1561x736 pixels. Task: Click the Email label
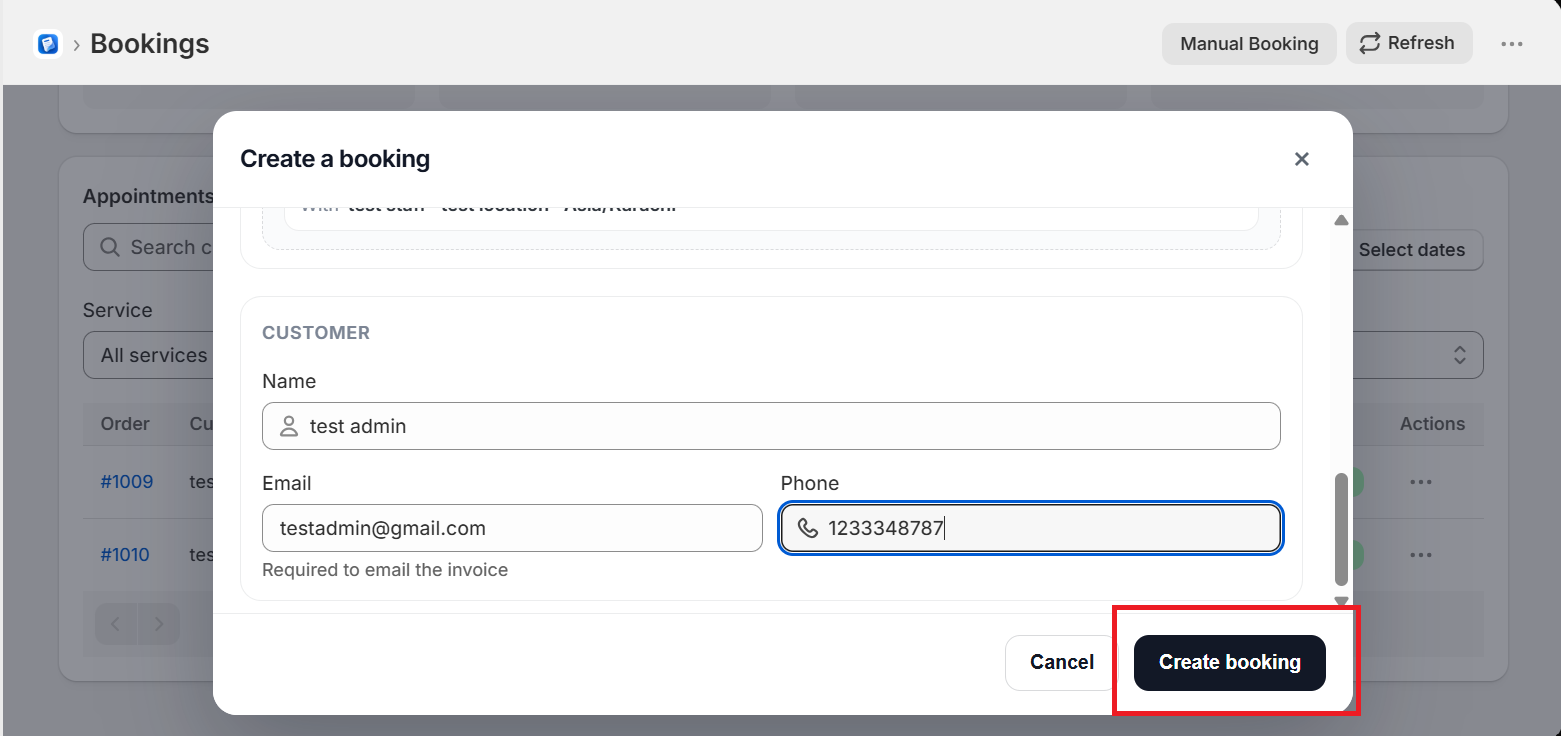(x=287, y=483)
